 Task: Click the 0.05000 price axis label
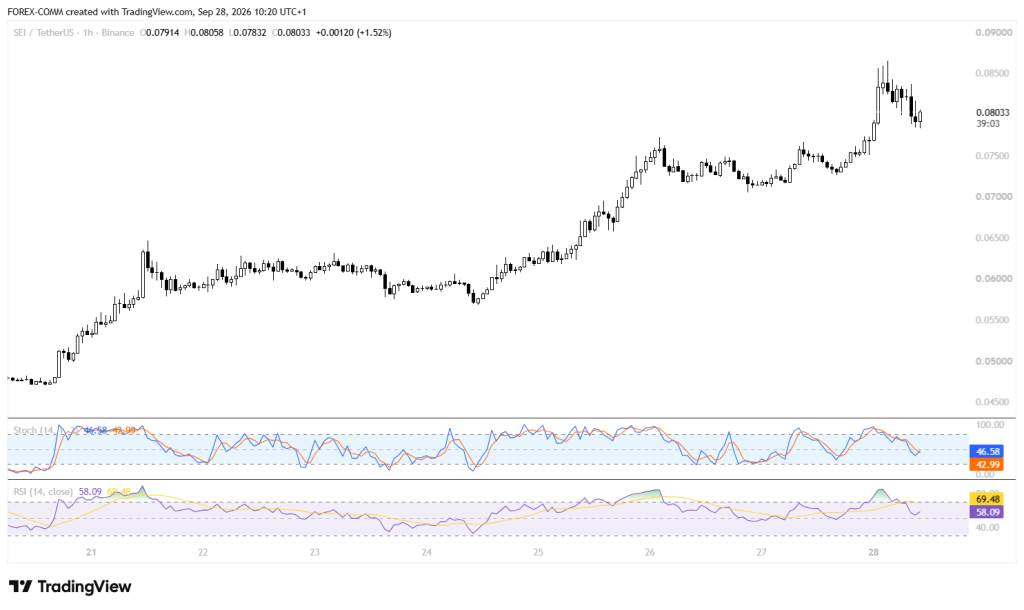pyautogui.click(x=993, y=361)
